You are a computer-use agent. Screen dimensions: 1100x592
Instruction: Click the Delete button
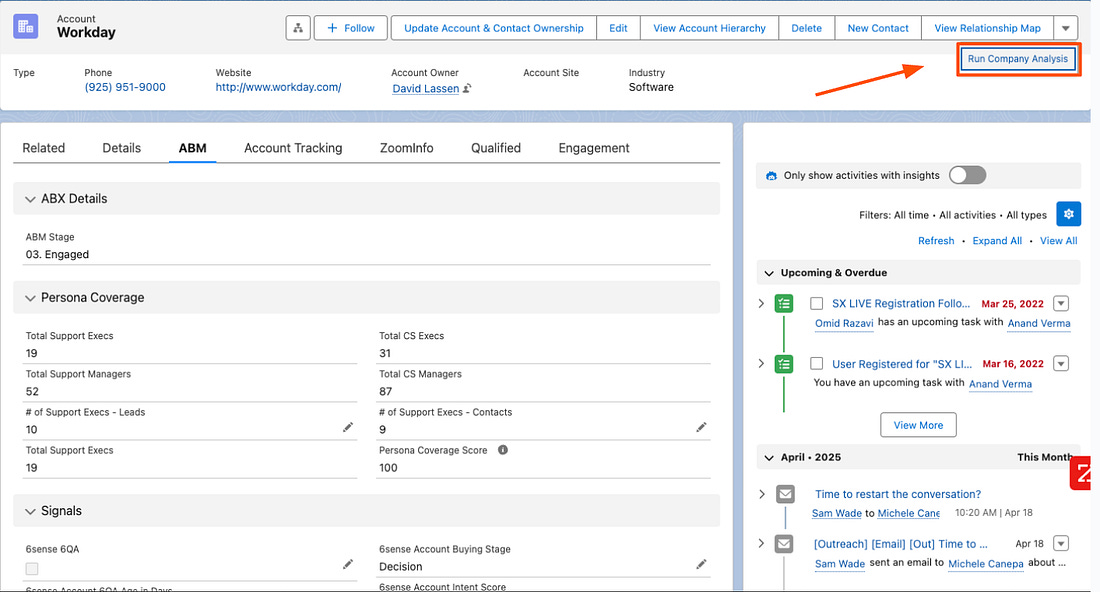[x=806, y=28]
